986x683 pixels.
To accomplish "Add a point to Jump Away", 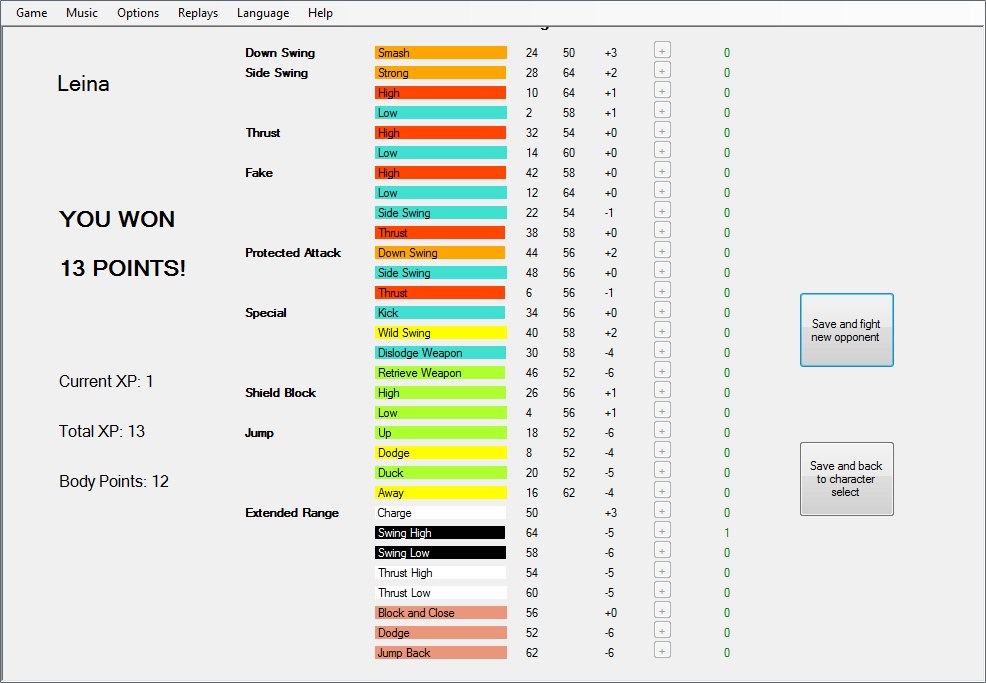I will [662, 491].
